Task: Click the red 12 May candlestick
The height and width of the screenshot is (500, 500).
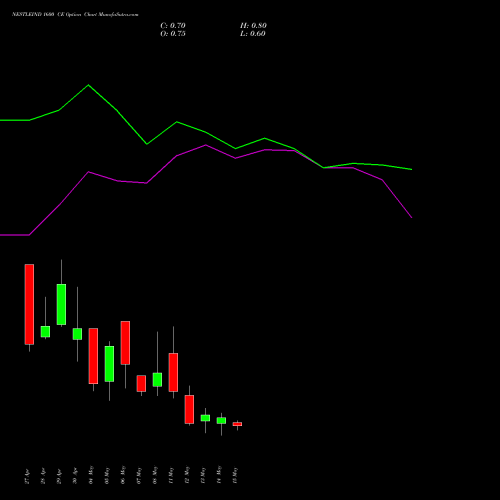Action: (189, 409)
